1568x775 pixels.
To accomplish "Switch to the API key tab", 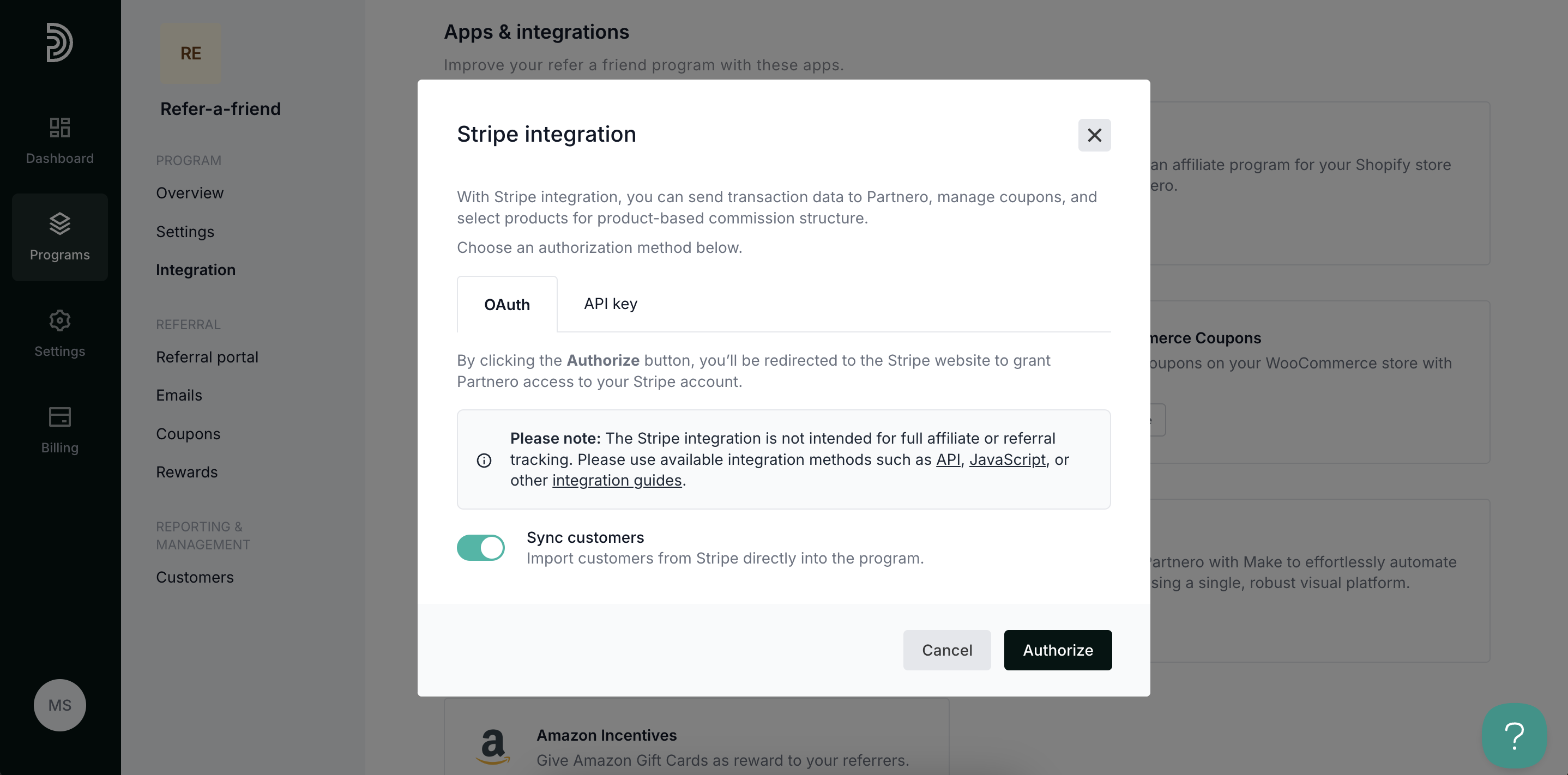I will coord(611,304).
